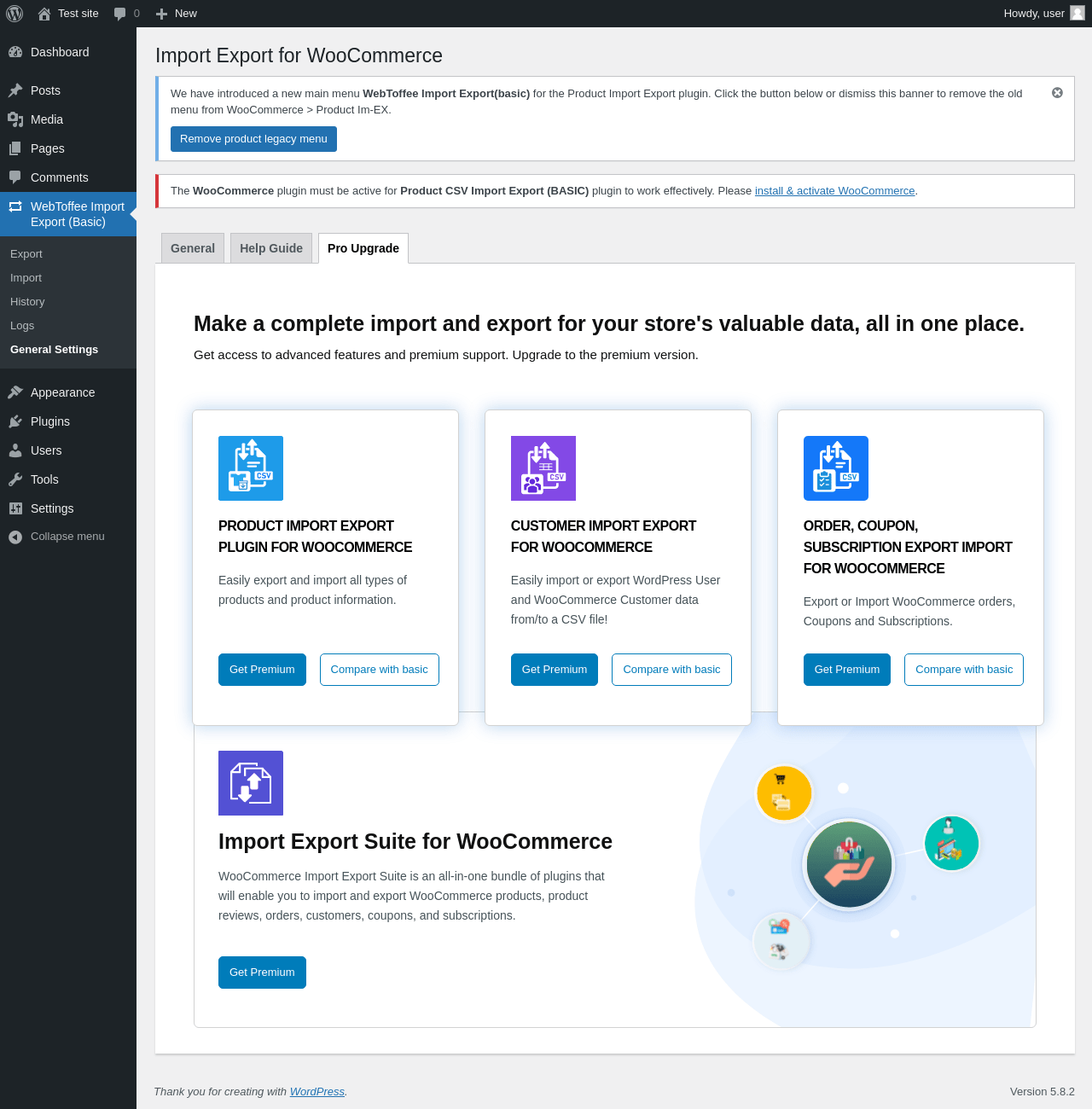The width and height of the screenshot is (1092, 1109).
Task: Open the Plugins menu
Action: click(x=68, y=421)
